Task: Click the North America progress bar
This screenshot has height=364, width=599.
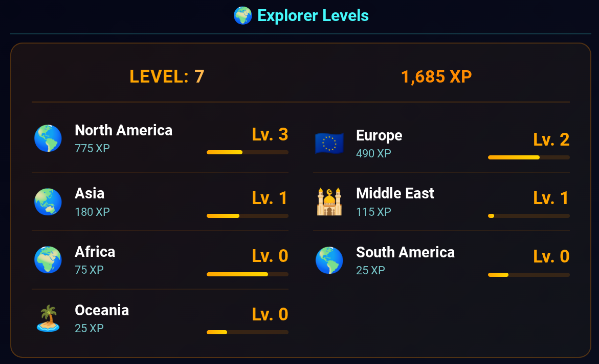Action: [x=248, y=152]
